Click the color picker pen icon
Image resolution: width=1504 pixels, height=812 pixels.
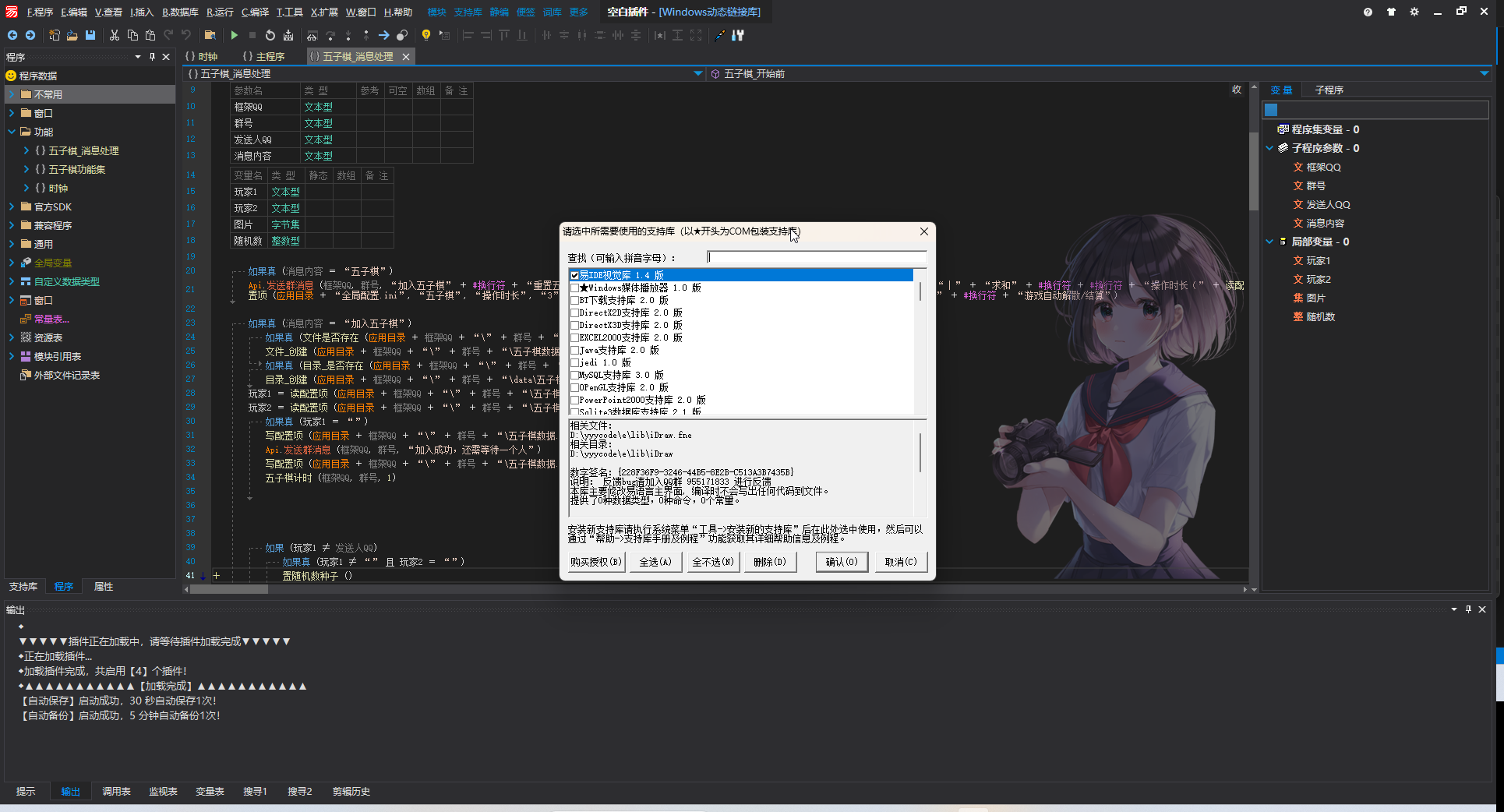(719, 35)
